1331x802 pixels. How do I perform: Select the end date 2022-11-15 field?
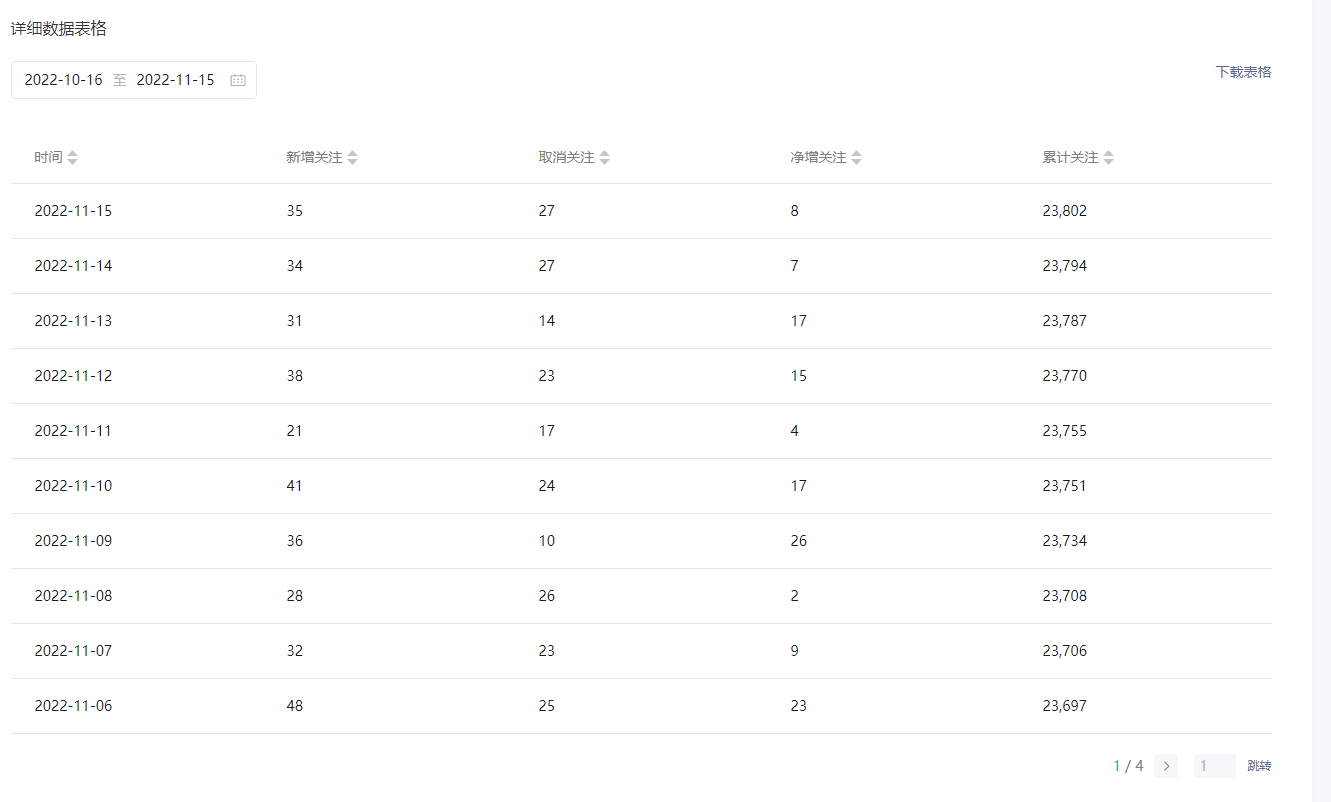[175, 80]
